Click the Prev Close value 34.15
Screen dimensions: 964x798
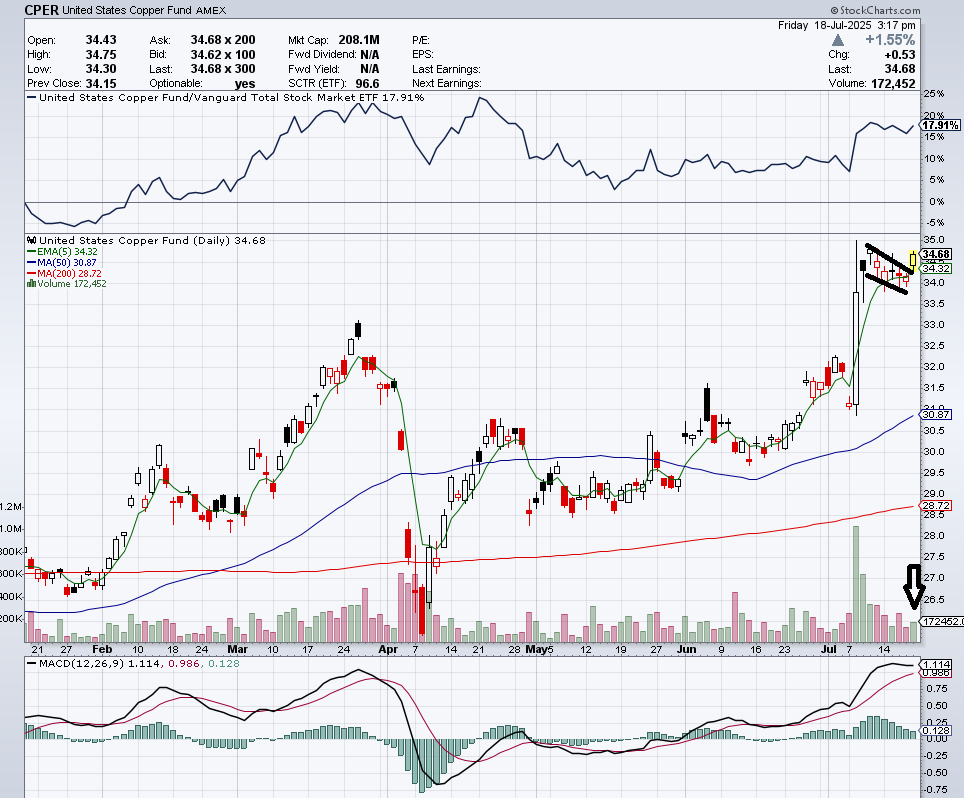pyautogui.click(x=101, y=83)
